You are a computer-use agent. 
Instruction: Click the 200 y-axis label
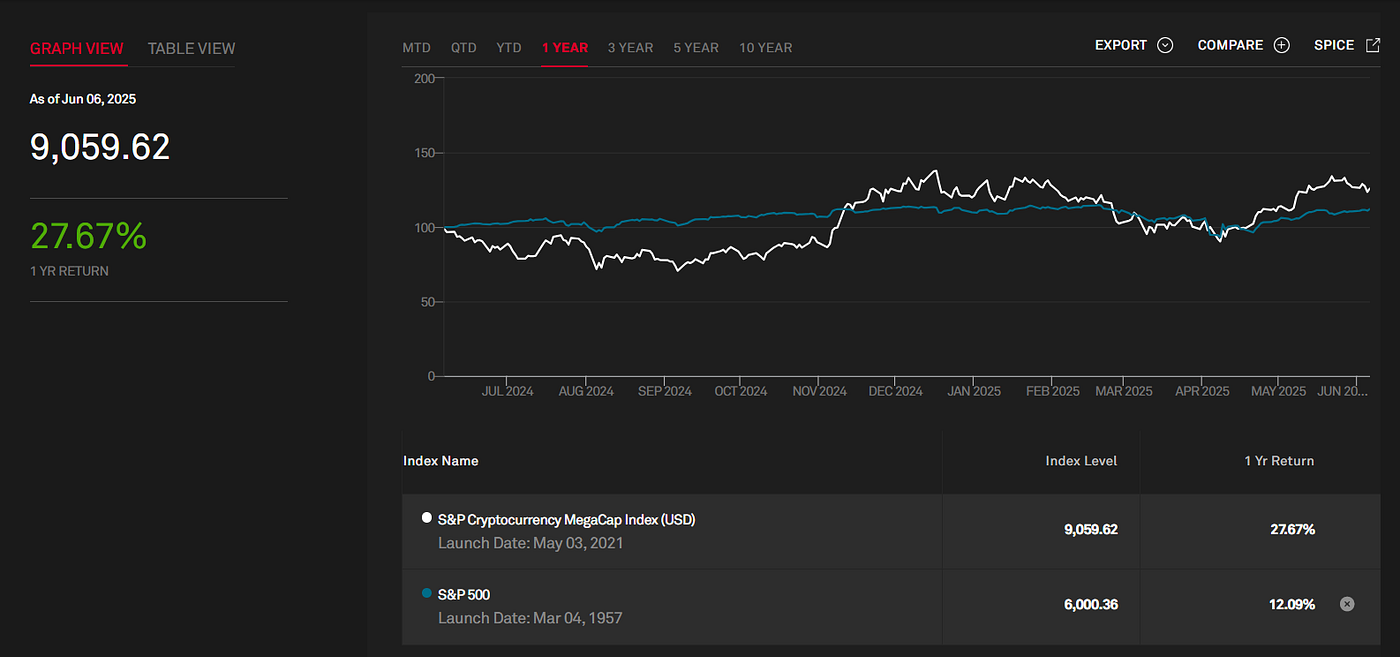[424, 78]
